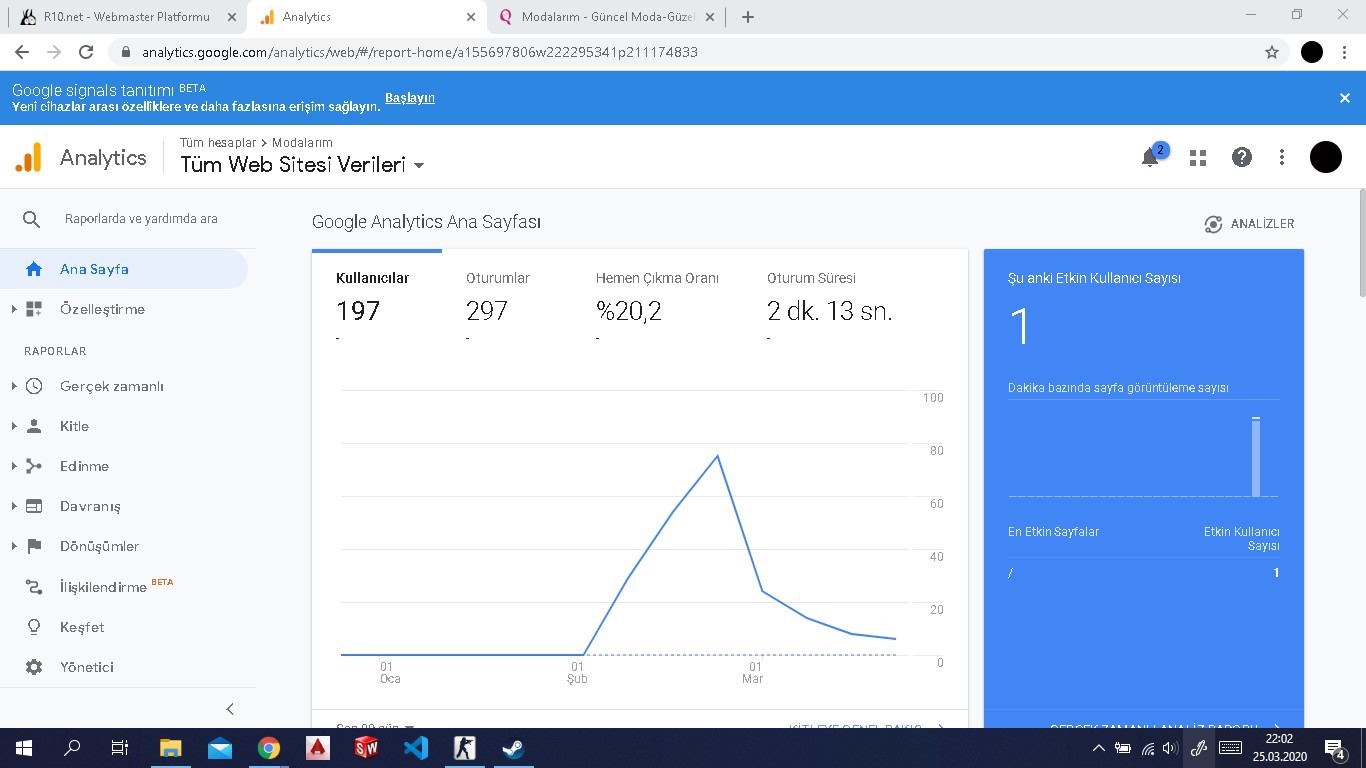
Task: Click the Keşfet lightbulb icon
Action: click(34, 627)
